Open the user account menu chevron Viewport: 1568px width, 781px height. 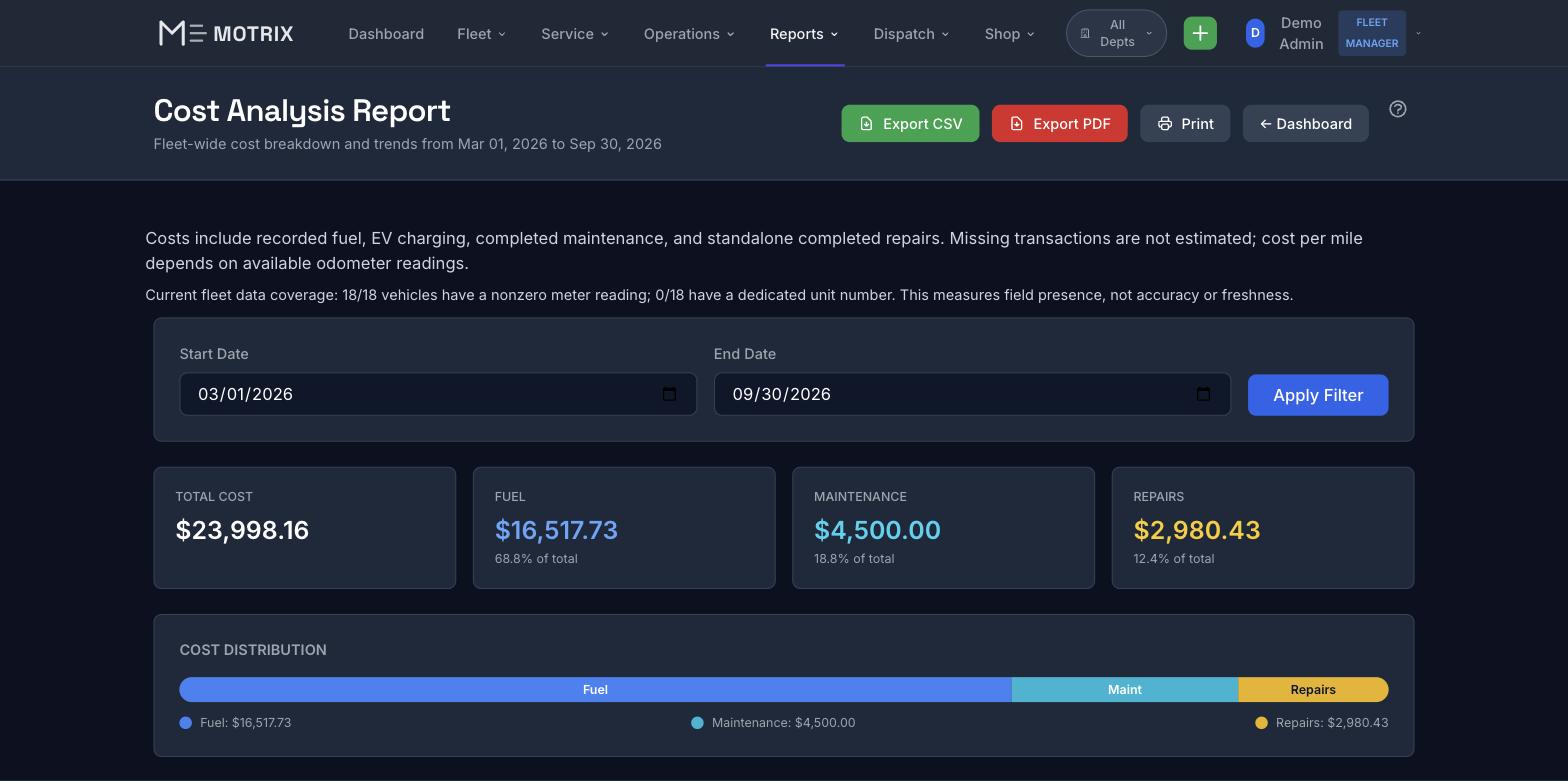point(1418,33)
